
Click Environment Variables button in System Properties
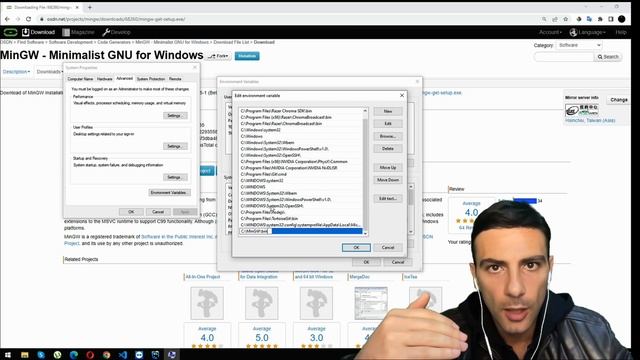click(x=169, y=193)
